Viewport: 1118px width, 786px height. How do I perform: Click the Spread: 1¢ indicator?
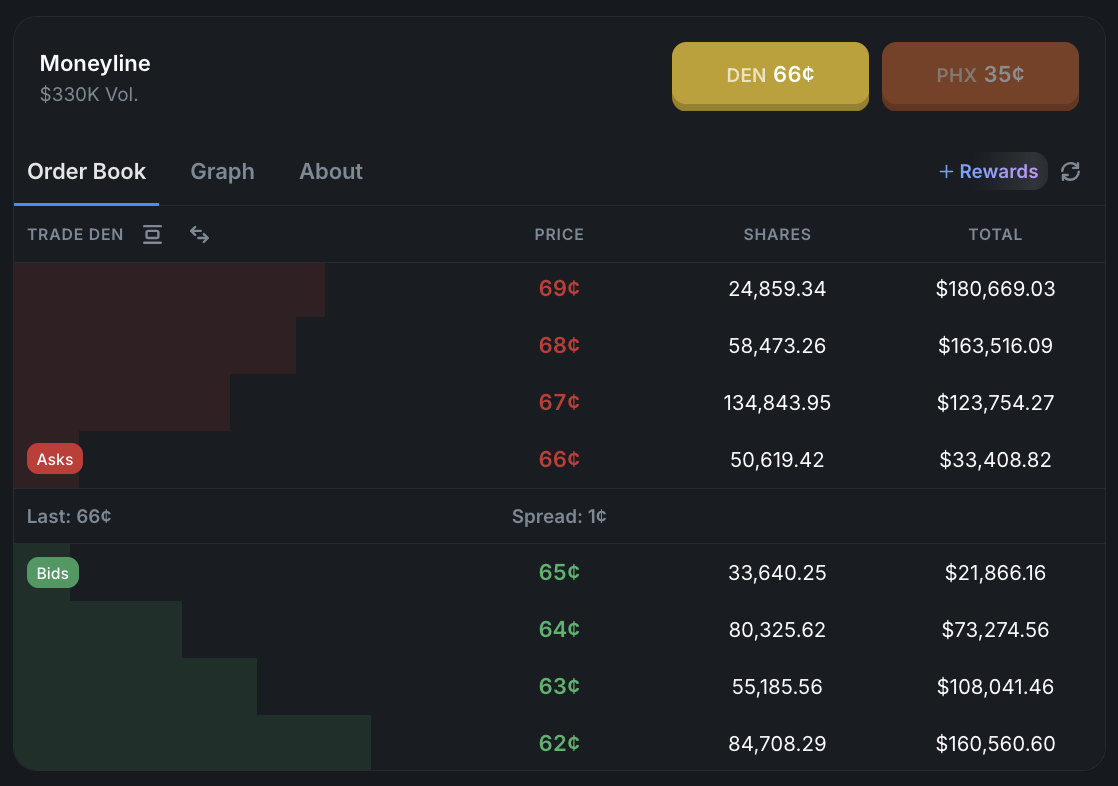(x=559, y=517)
